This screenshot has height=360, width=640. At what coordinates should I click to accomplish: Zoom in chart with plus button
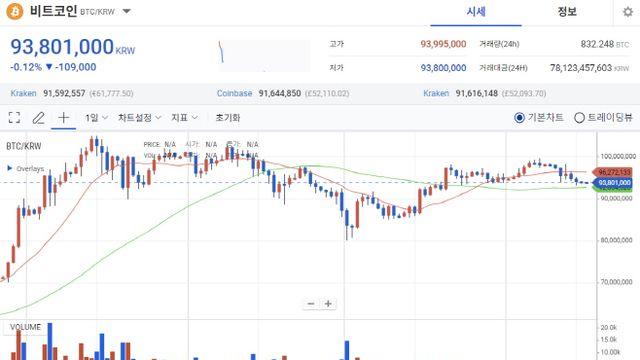click(328, 304)
